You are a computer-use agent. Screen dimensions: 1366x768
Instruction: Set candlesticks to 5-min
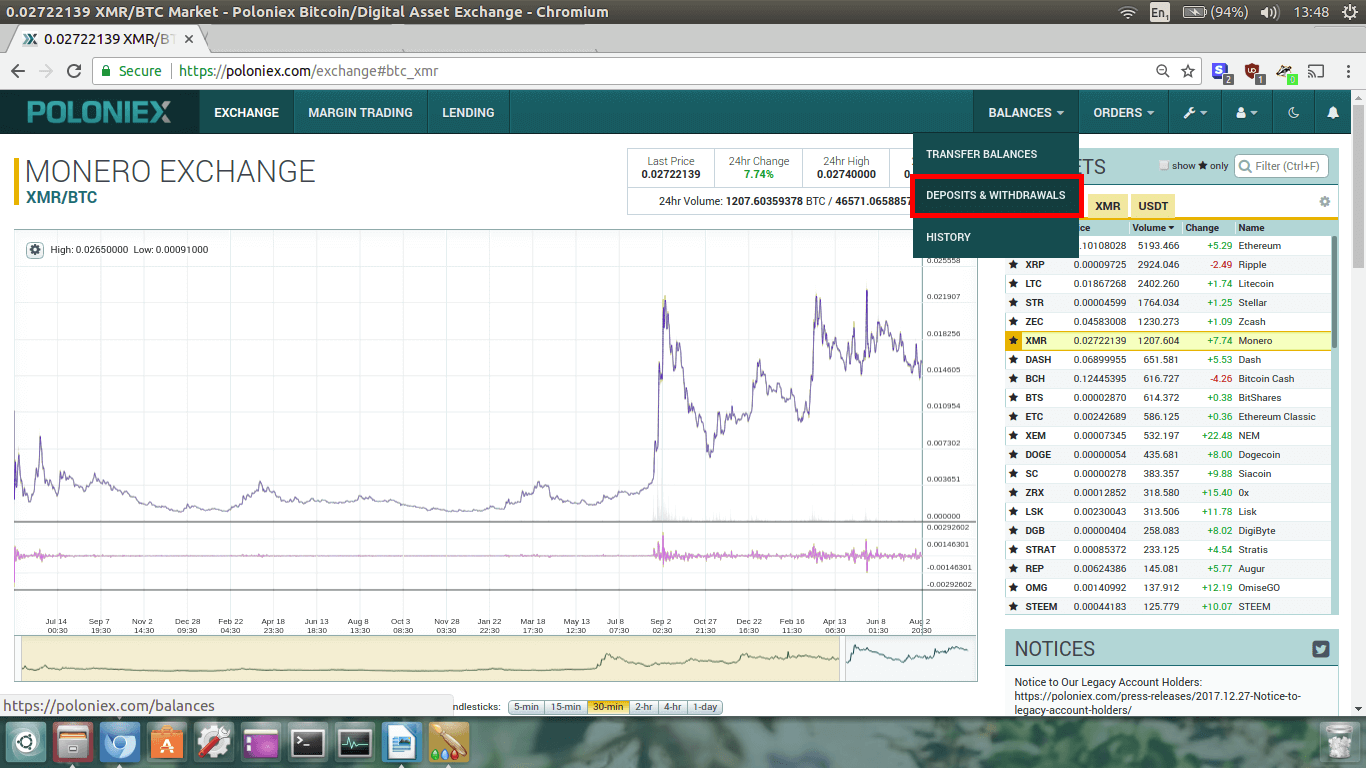click(x=526, y=707)
